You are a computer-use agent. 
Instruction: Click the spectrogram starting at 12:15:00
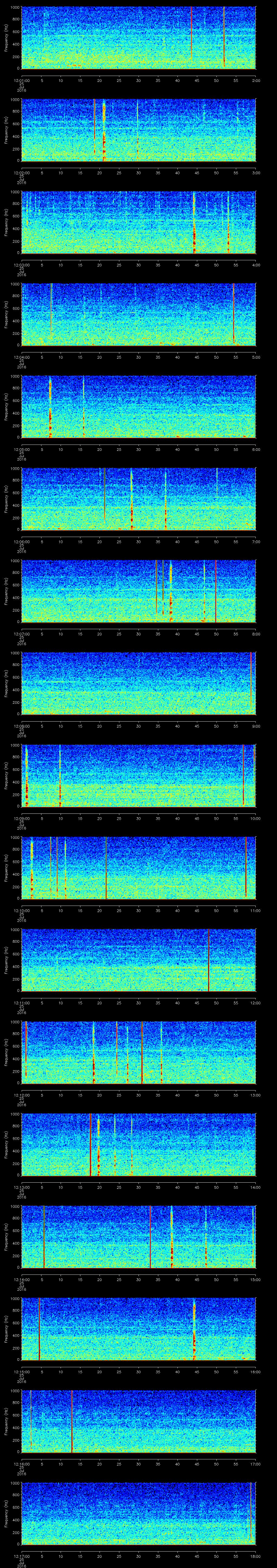tap(139, 1329)
